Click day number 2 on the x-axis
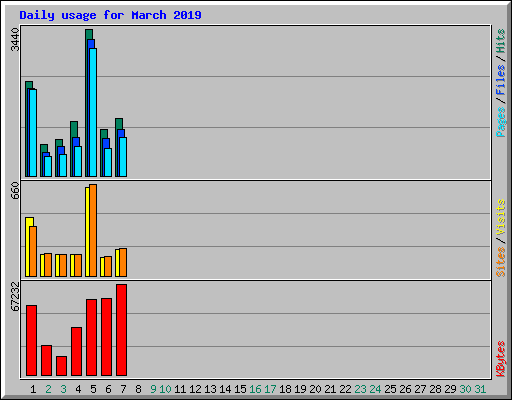The height and width of the screenshot is (400, 512). click(x=48, y=389)
